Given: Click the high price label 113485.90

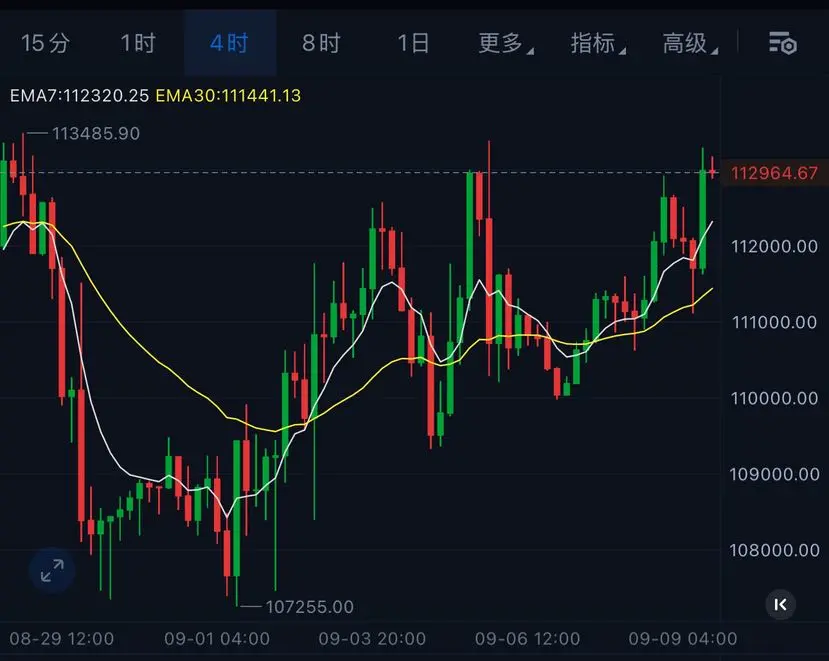Looking at the screenshot, I should [96, 133].
